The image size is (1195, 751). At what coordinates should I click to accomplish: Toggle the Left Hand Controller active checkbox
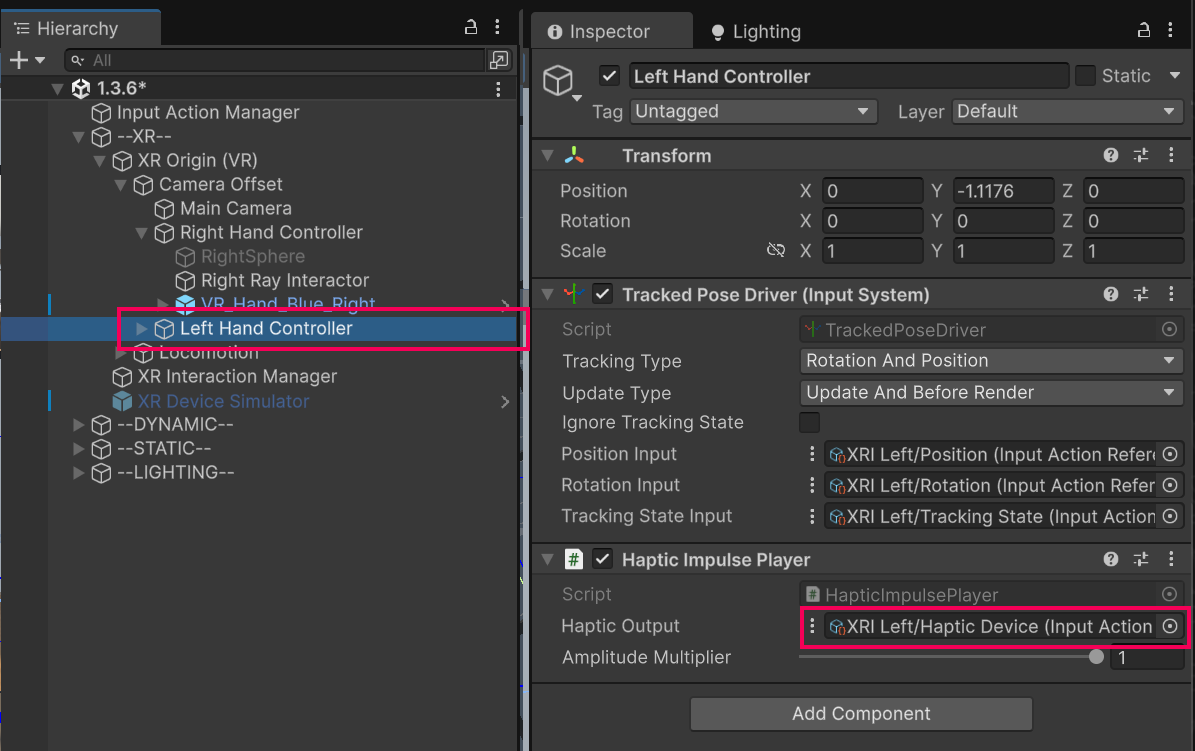608,76
